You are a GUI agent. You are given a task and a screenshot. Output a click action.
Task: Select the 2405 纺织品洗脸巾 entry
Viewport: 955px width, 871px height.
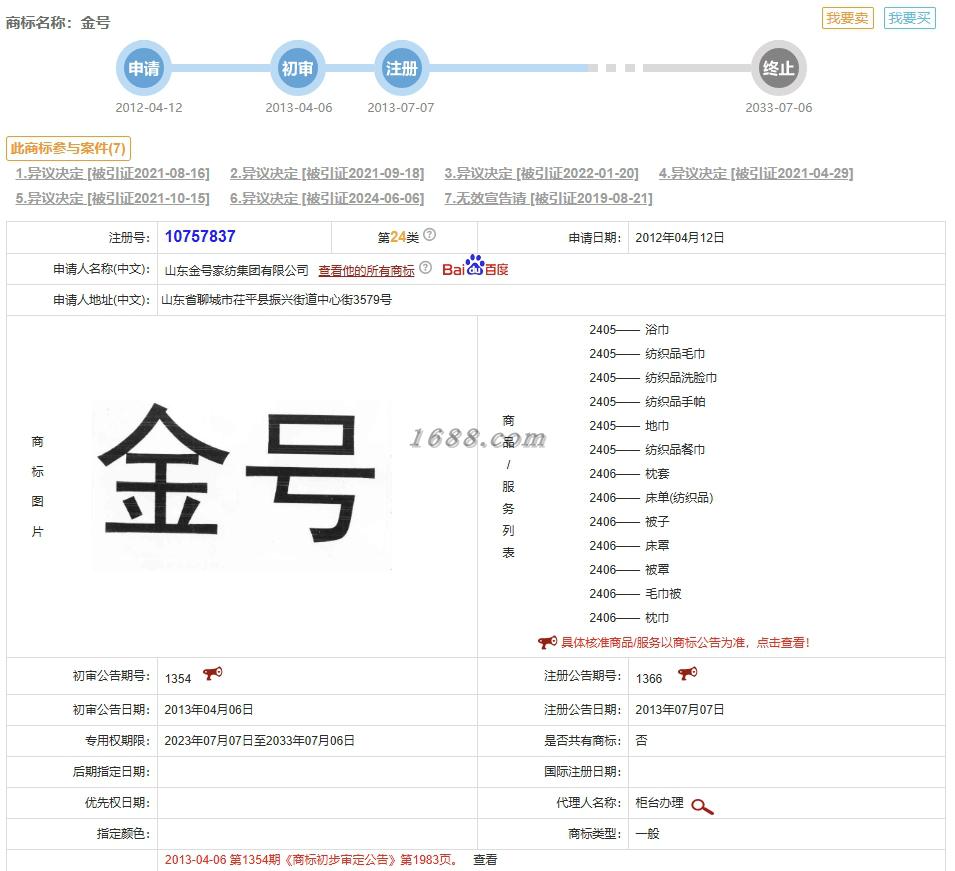(x=653, y=378)
